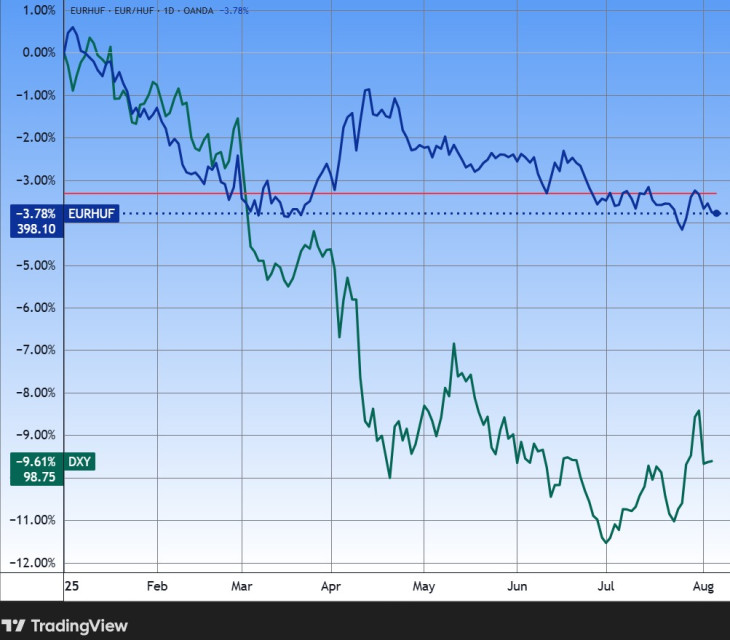Click the -11.00% label on price scale

33,520
